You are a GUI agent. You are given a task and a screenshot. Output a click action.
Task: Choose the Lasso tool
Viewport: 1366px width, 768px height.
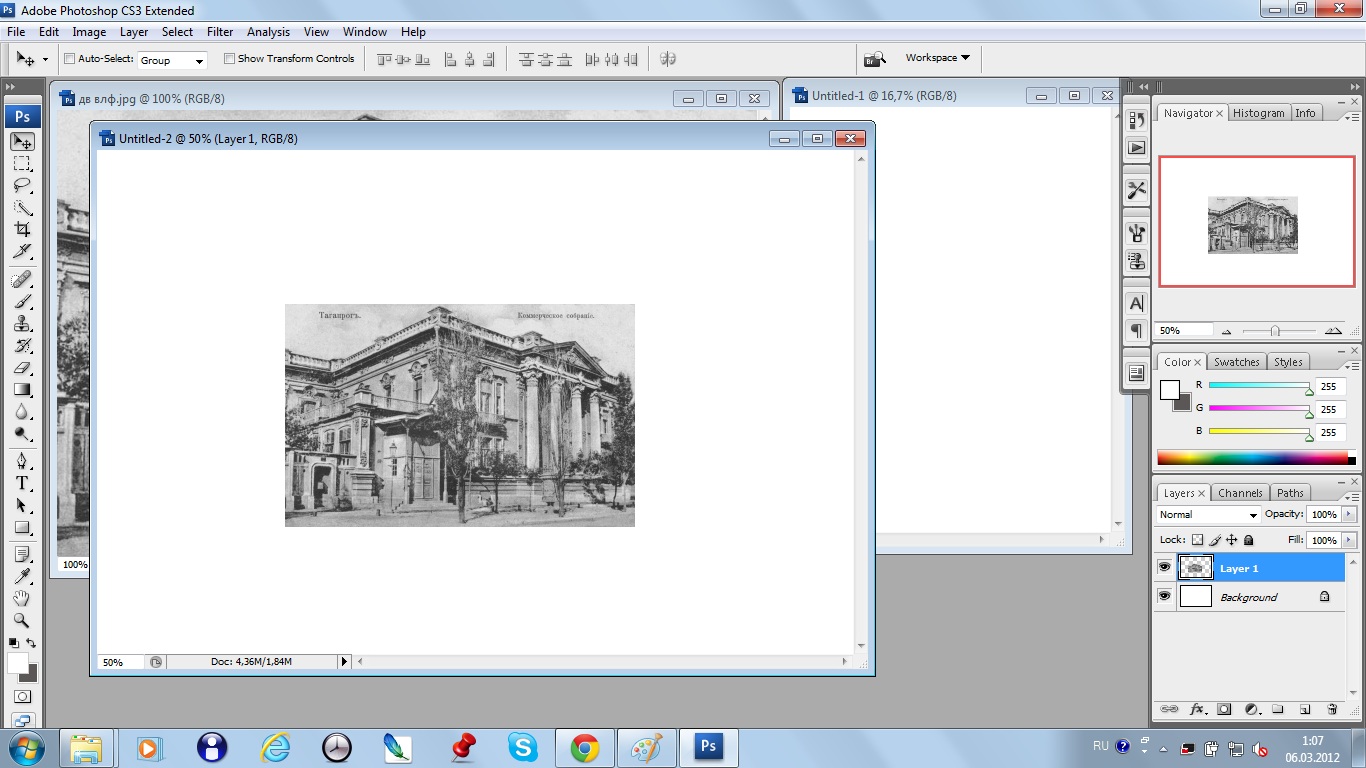22,186
